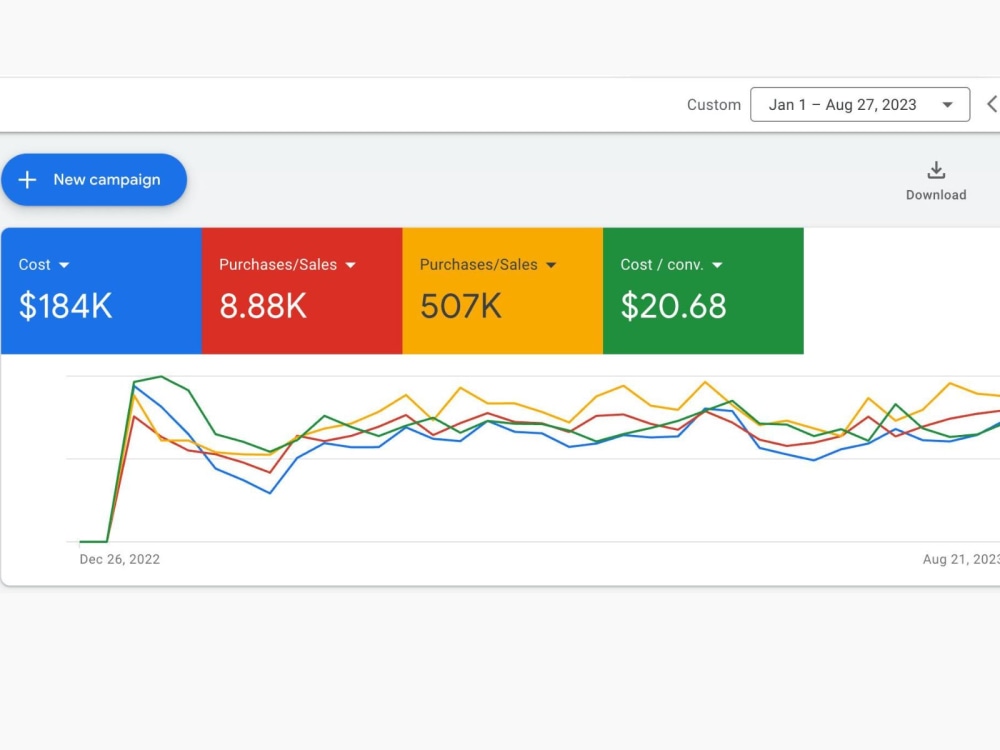Select the $20.68 cost per conversion value
The width and height of the screenshot is (1000, 750).
[673, 305]
